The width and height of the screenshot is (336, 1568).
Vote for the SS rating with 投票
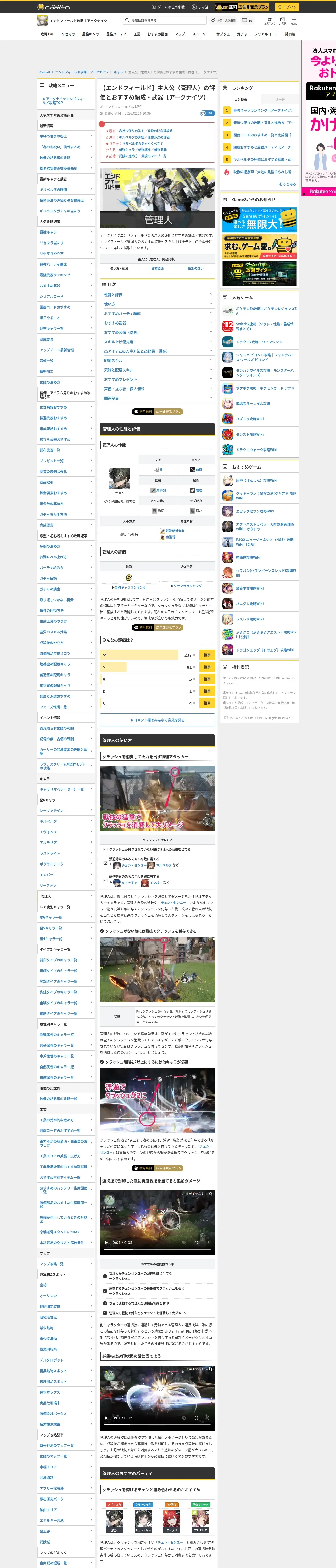tap(207, 655)
